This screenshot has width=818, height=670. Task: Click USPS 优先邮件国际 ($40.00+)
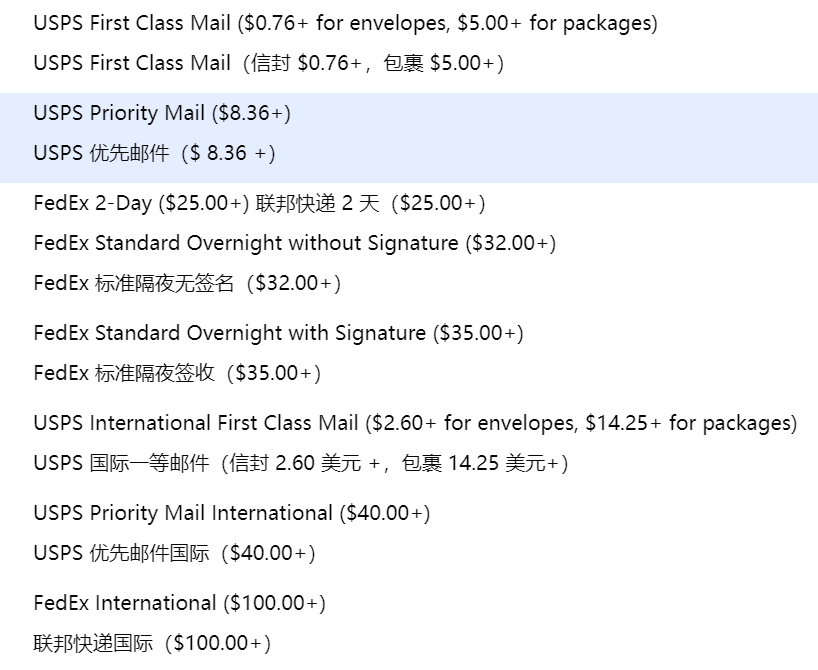point(173,553)
